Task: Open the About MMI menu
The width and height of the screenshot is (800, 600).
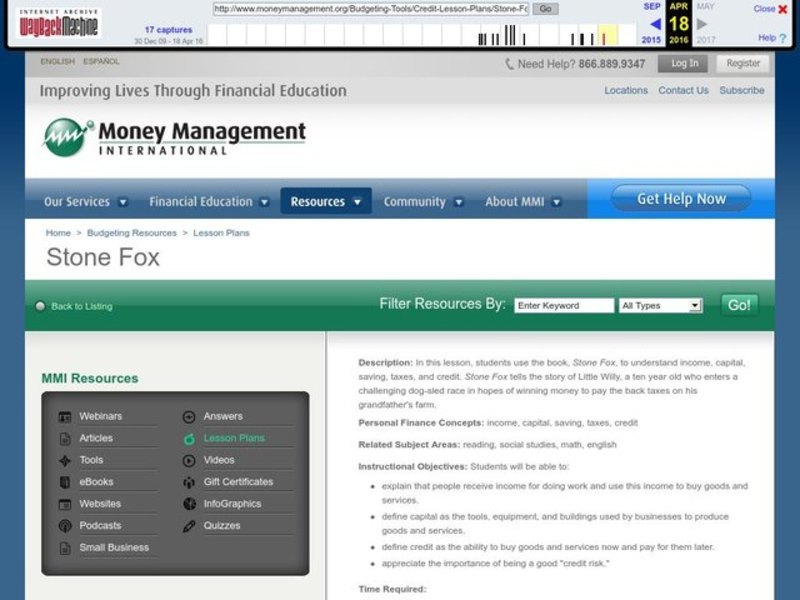Action: [522, 202]
